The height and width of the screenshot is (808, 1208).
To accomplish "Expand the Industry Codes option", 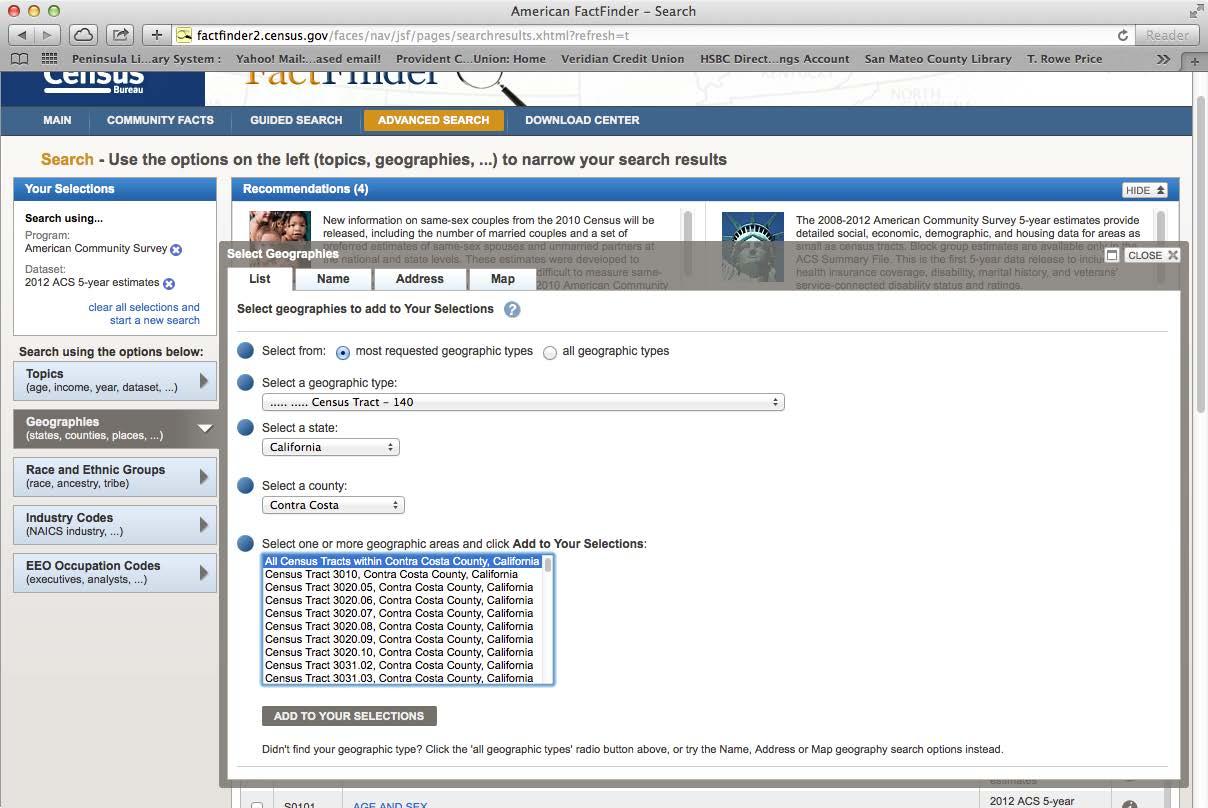I will [115, 524].
